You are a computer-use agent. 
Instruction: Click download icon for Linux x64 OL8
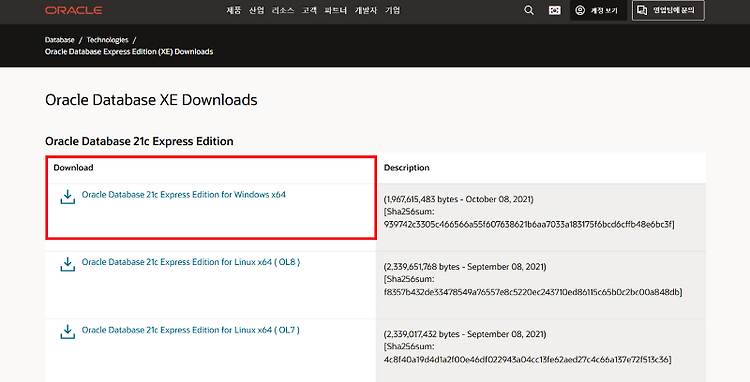tap(67, 264)
